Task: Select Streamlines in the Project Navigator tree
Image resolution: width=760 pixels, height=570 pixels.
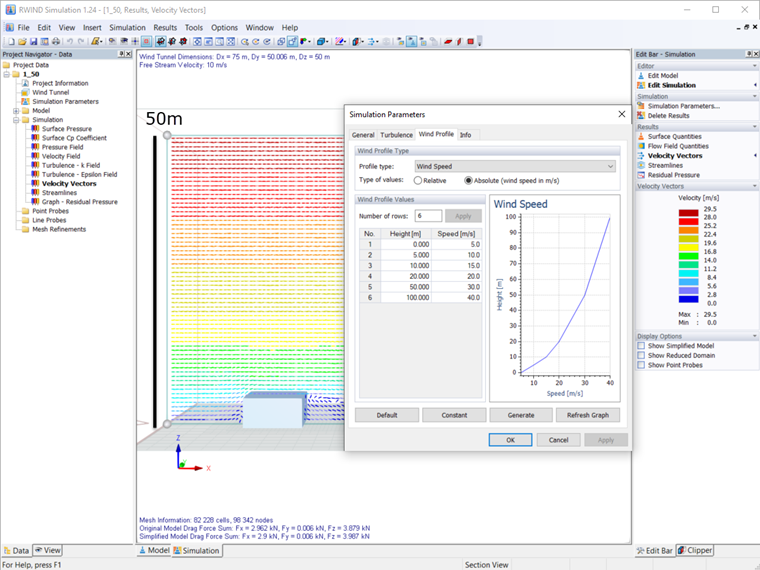Action: tap(59, 193)
